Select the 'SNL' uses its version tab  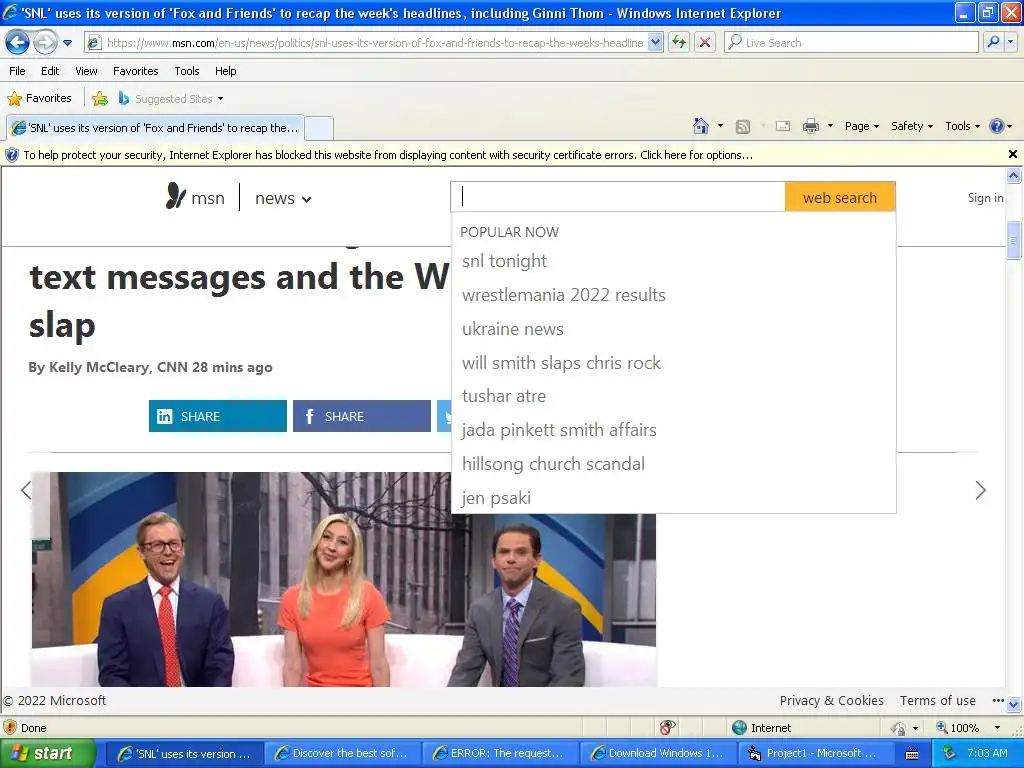point(155,127)
